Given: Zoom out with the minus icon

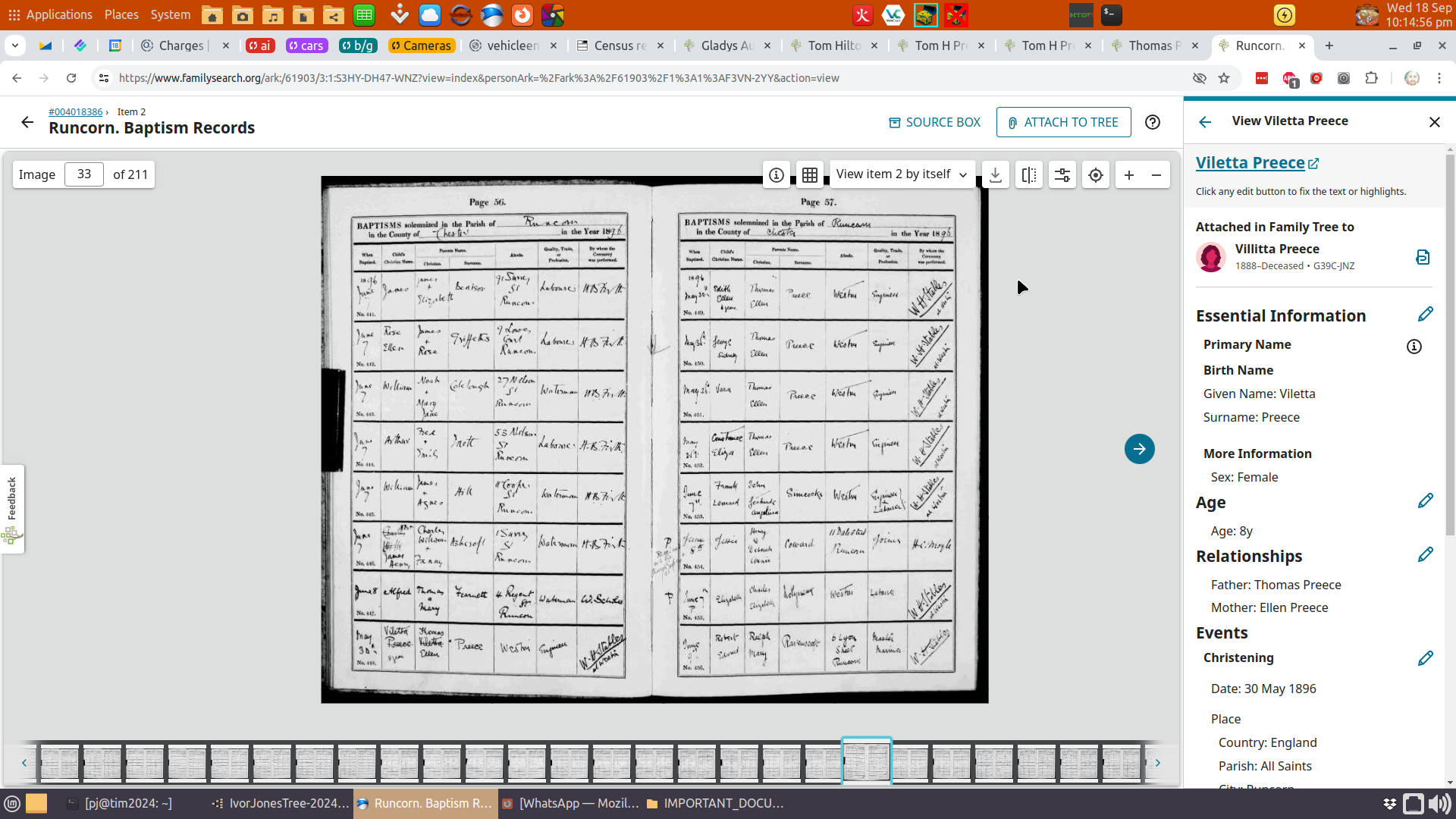Looking at the screenshot, I should click(x=1156, y=175).
